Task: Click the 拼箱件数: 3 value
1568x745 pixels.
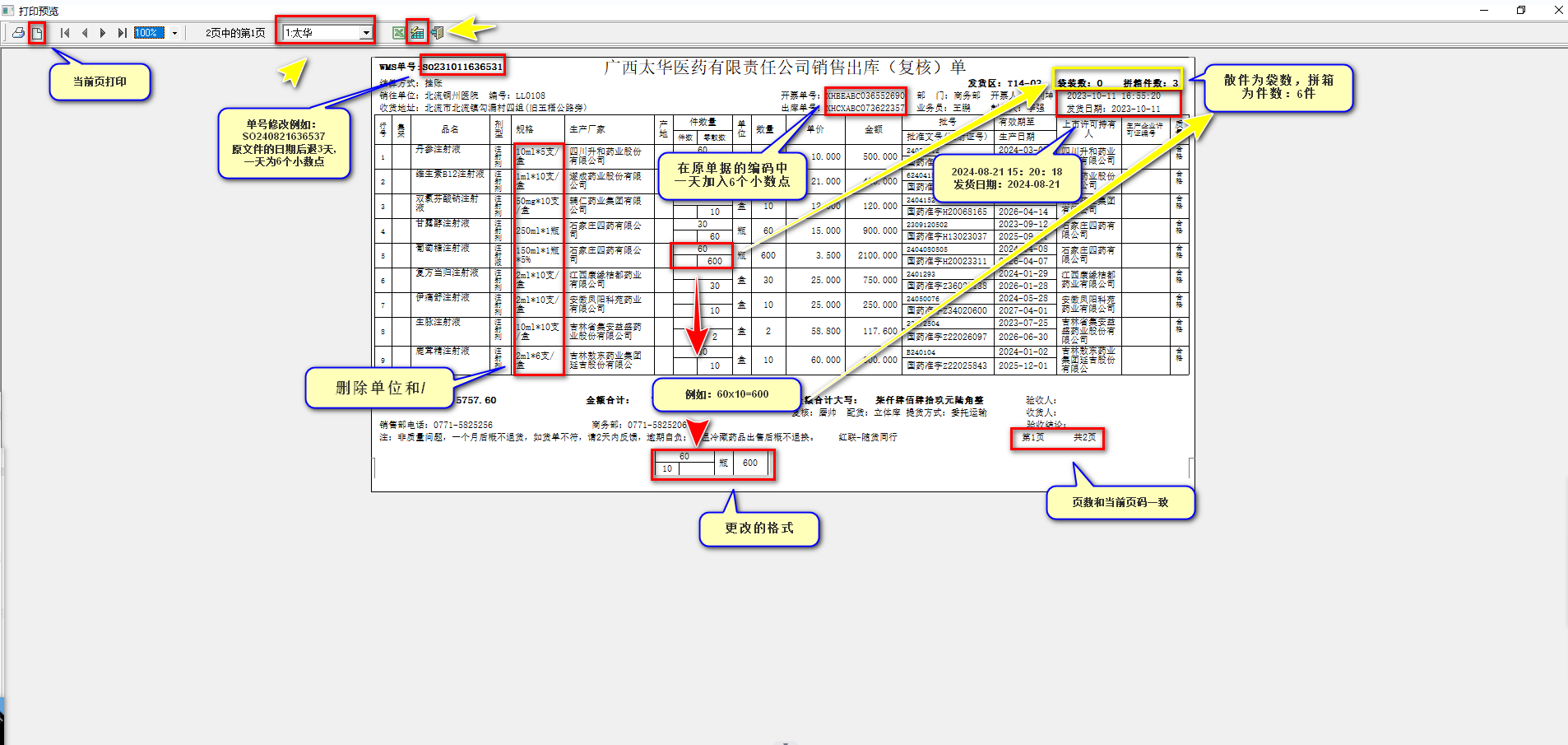Action: coord(1150,83)
